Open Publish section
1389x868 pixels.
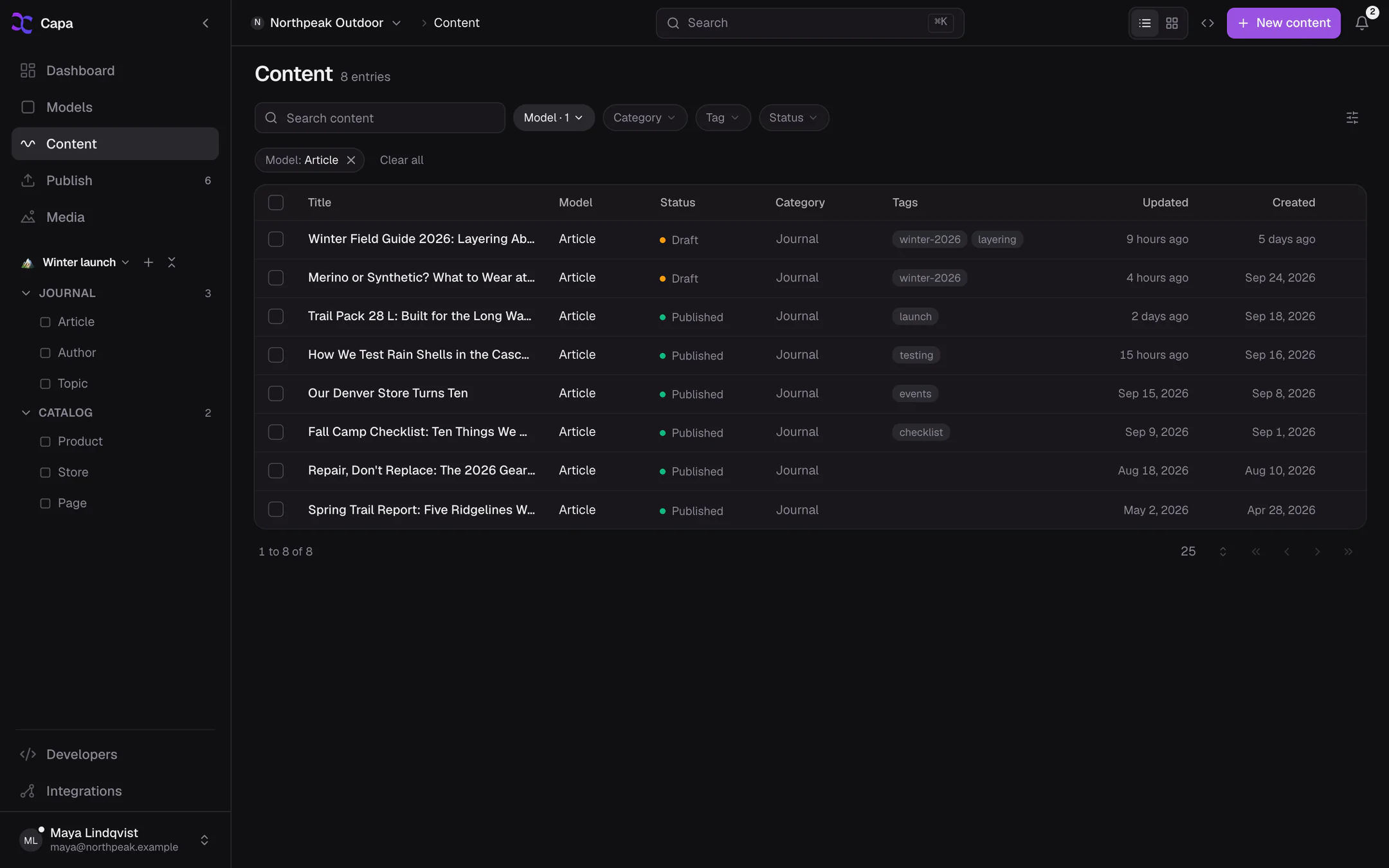[x=115, y=181]
